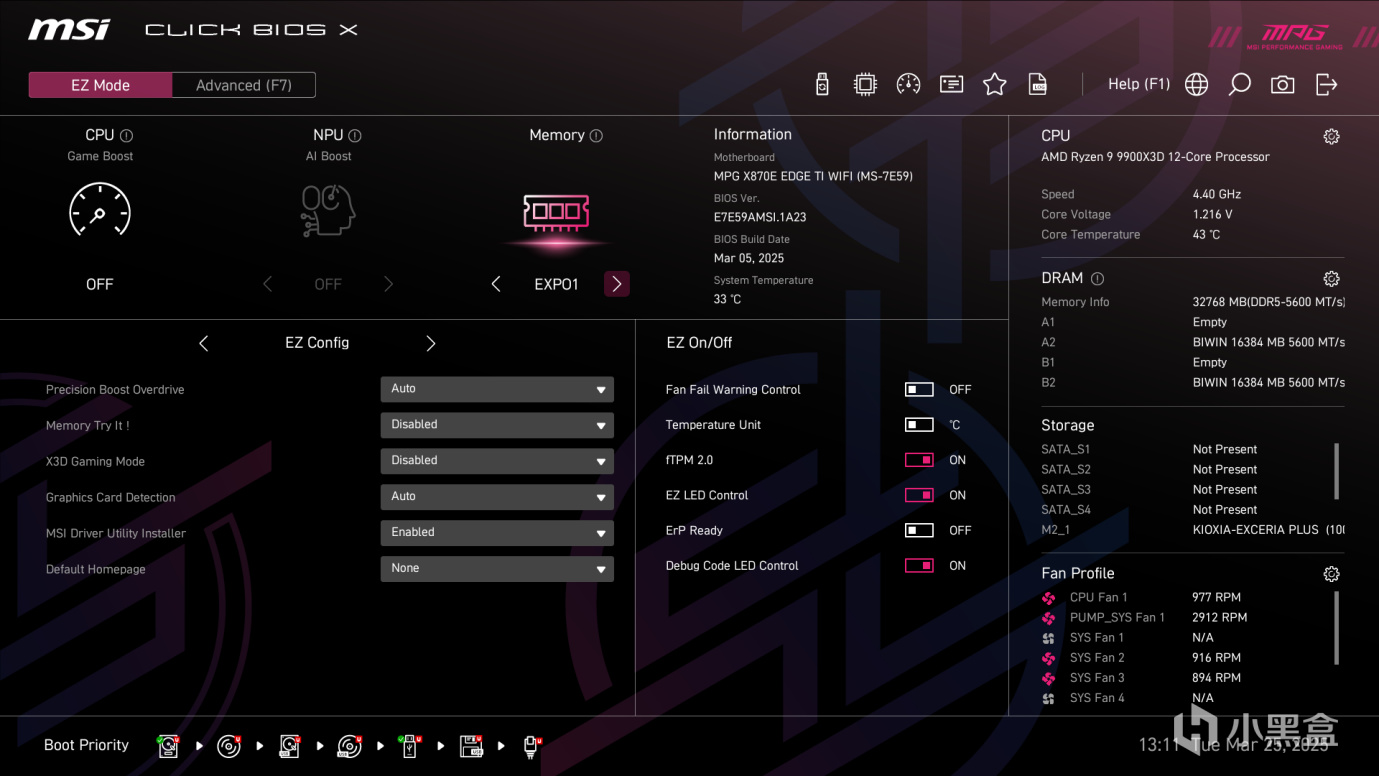Change language with the globe icon
The image size is (1379, 776).
pos(1196,85)
